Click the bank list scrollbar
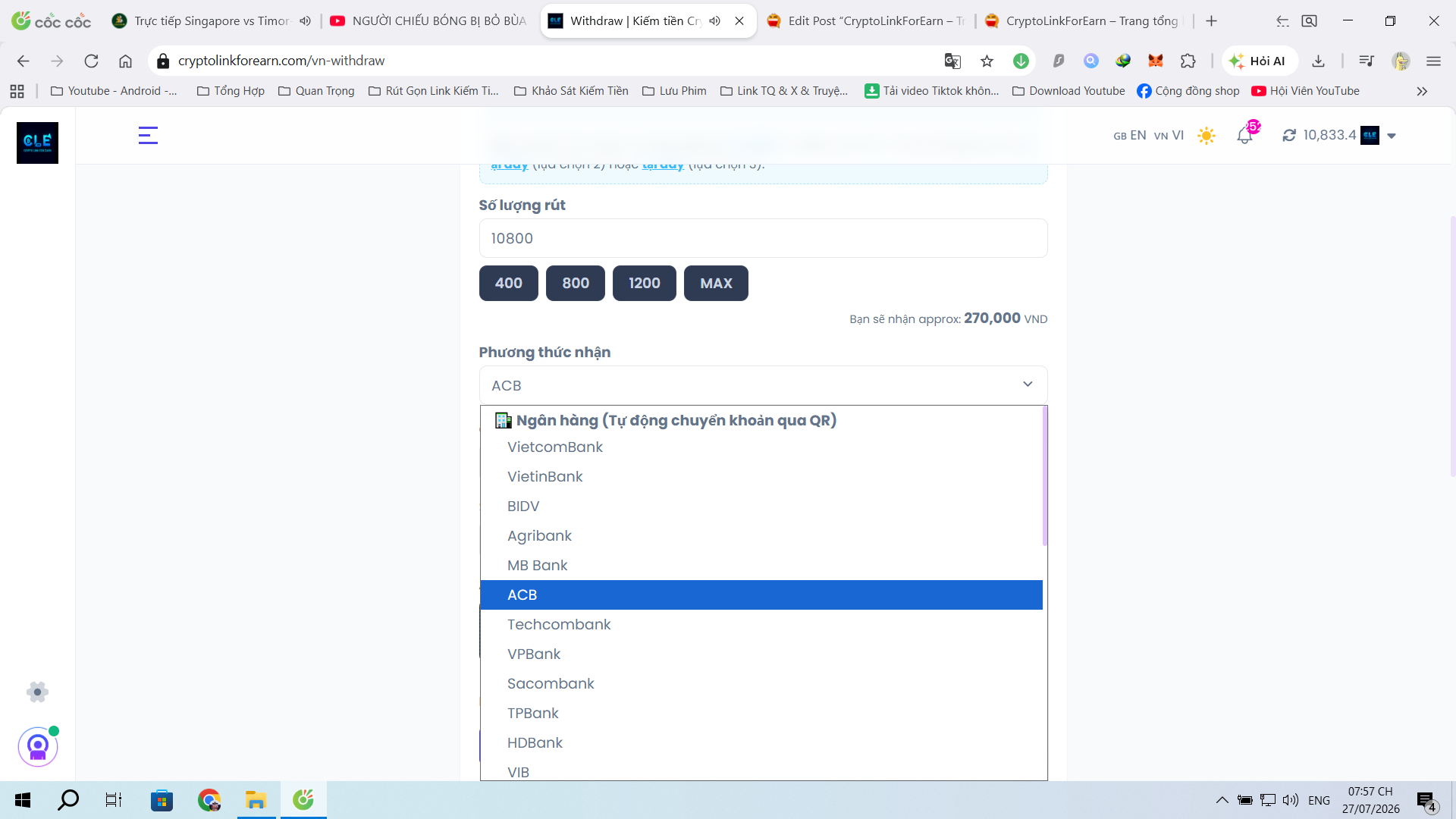This screenshot has width=1456, height=819. (1045, 475)
